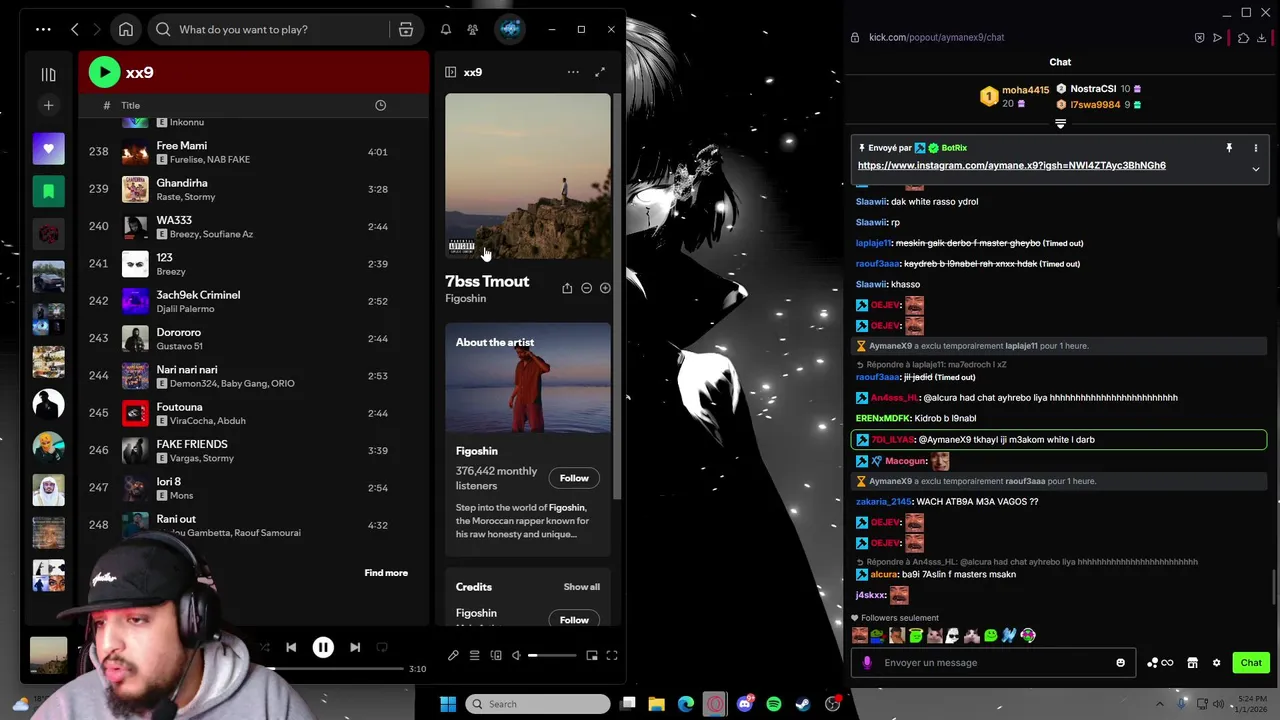Mute Spotify volume speaker icon
Image resolution: width=1280 pixels, height=720 pixels.
[516, 656]
